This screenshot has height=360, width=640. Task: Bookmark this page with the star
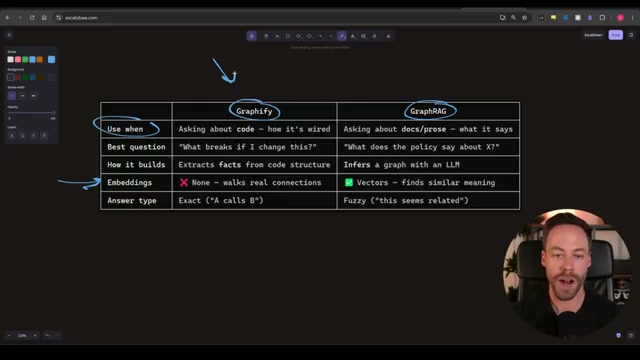524,18
